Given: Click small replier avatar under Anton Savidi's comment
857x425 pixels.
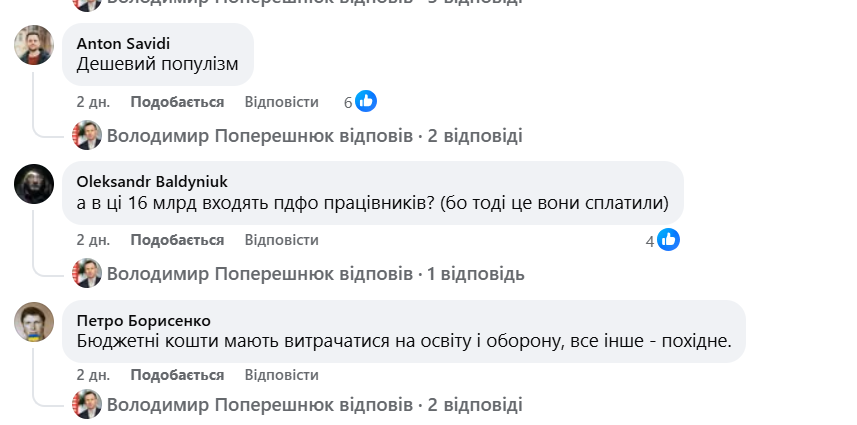Looking at the screenshot, I should (87, 135).
